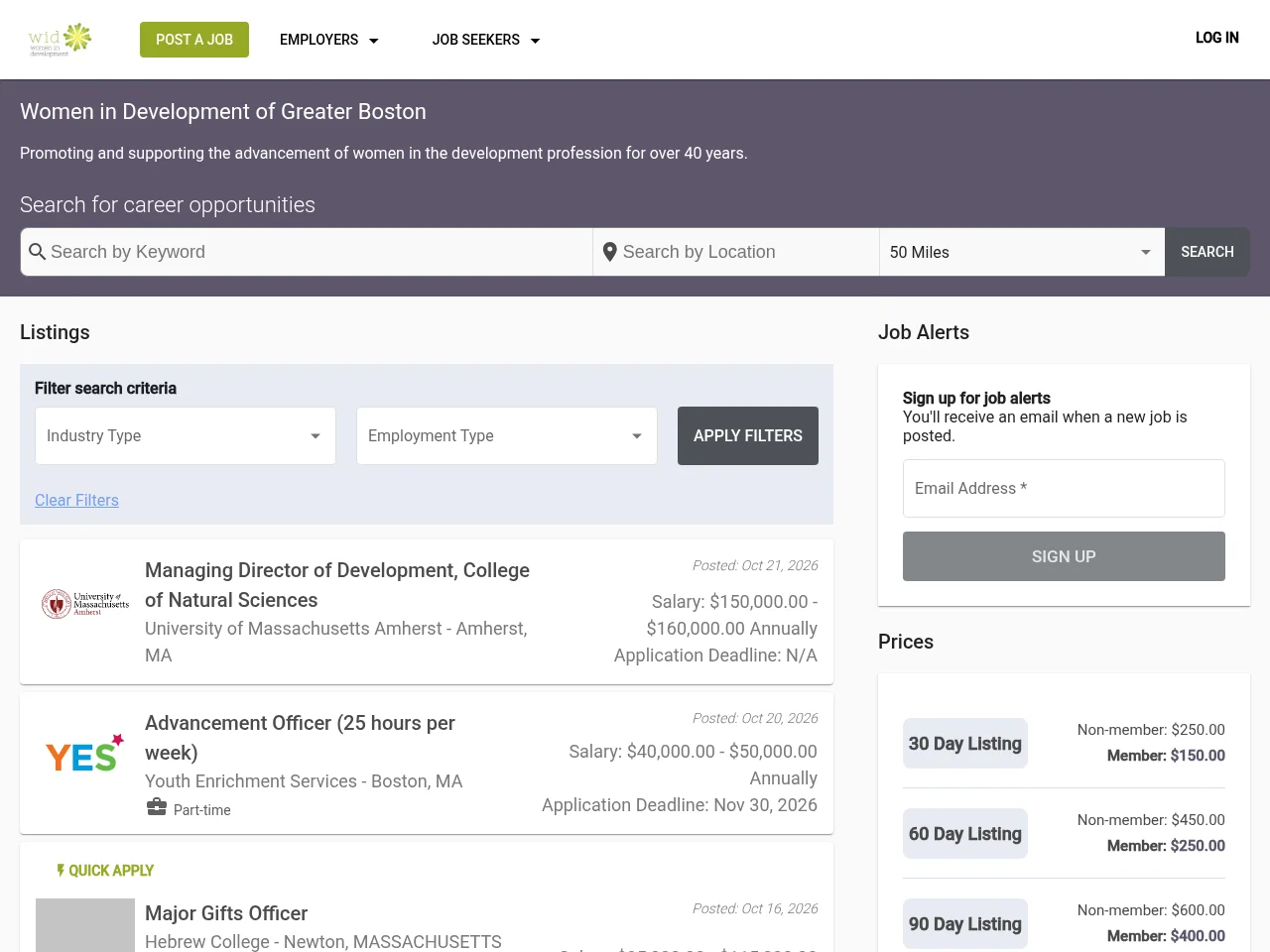Click 'Hebrew College - Newton, MASSACHUSETTS' text
Image resolution: width=1270 pixels, height=952 pixels.
pos(323,941)
